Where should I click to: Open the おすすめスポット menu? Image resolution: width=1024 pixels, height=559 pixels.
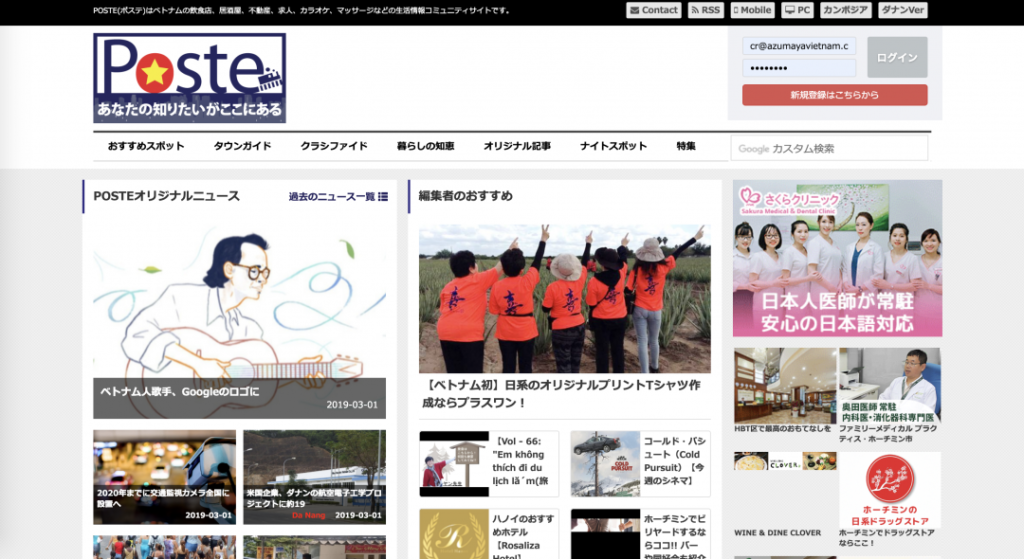[x=146, y=146]
